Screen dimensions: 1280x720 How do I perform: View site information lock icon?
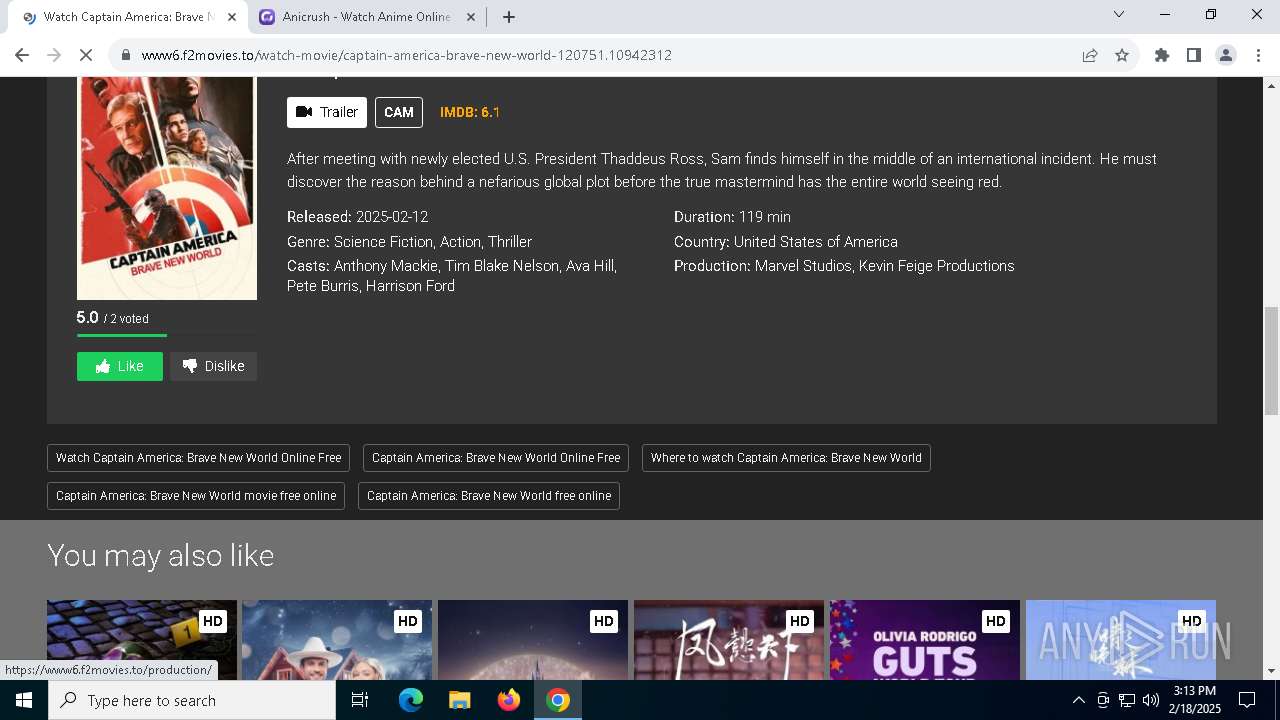[x=125, y=55]
